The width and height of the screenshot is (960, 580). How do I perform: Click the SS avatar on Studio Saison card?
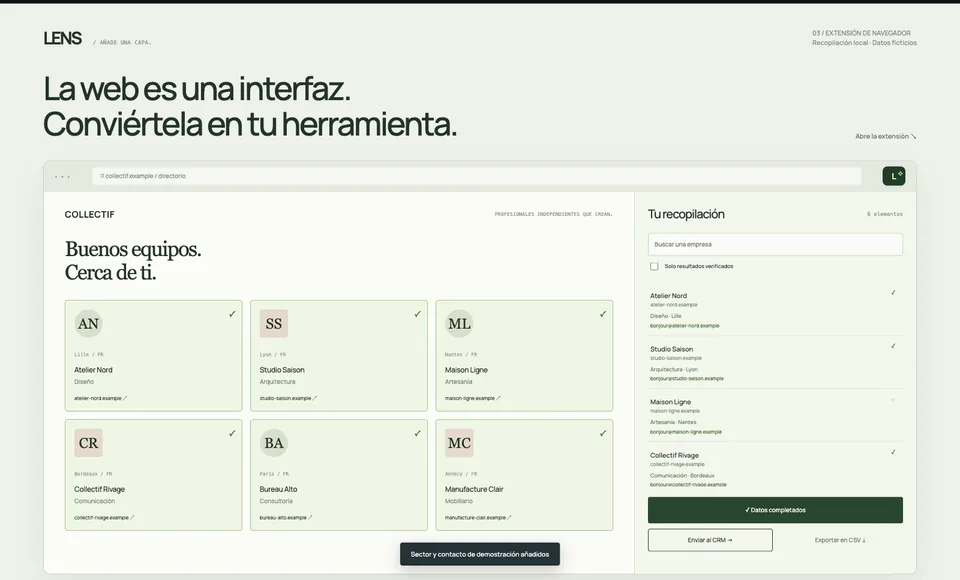[x=274, y=323]
